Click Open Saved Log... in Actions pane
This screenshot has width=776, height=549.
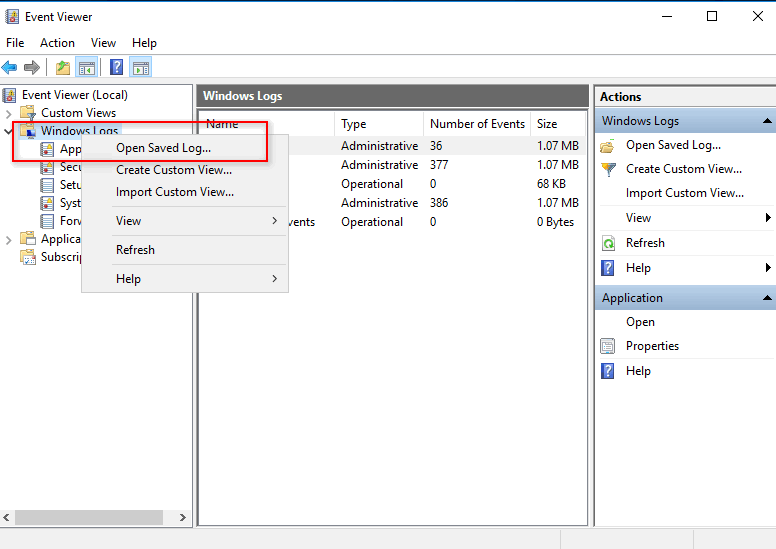pos(673,145)
